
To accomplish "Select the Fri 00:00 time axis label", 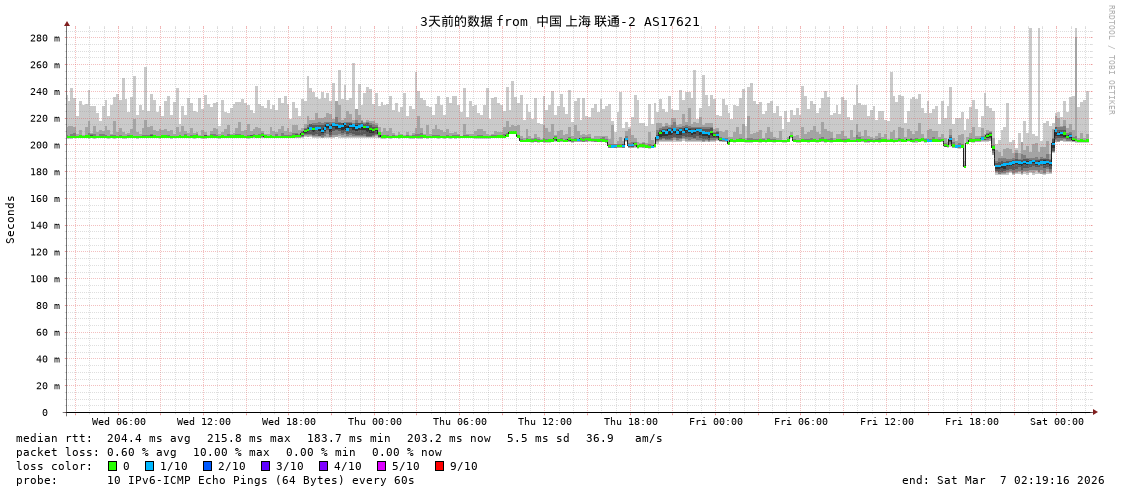I will (x=715, y=422).
